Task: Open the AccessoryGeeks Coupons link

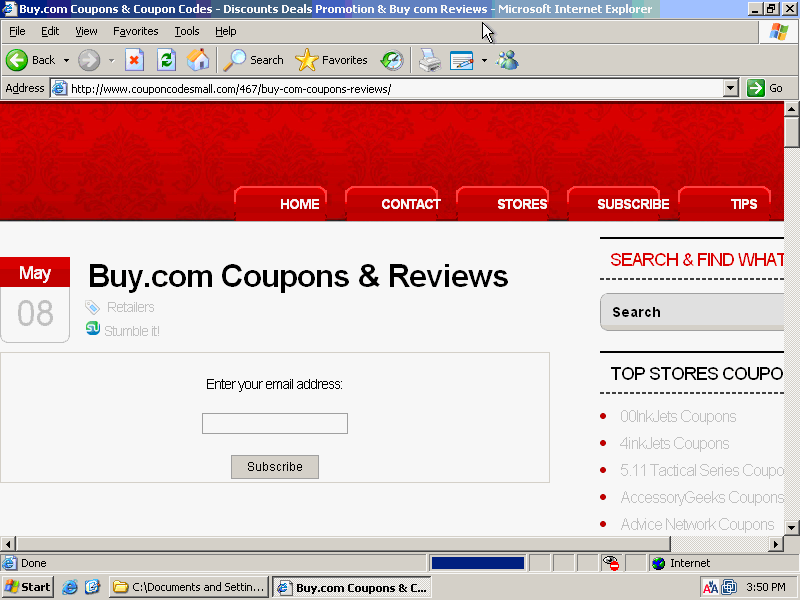Action: [702, 497]
